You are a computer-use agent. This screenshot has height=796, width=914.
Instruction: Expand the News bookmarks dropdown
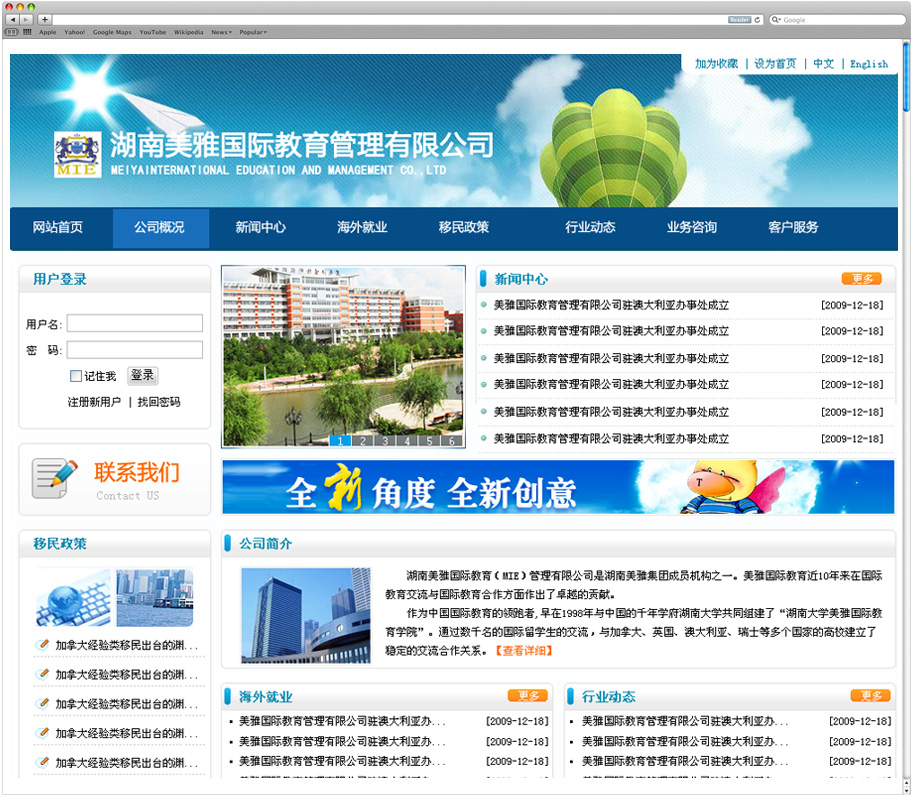[221, 32]
